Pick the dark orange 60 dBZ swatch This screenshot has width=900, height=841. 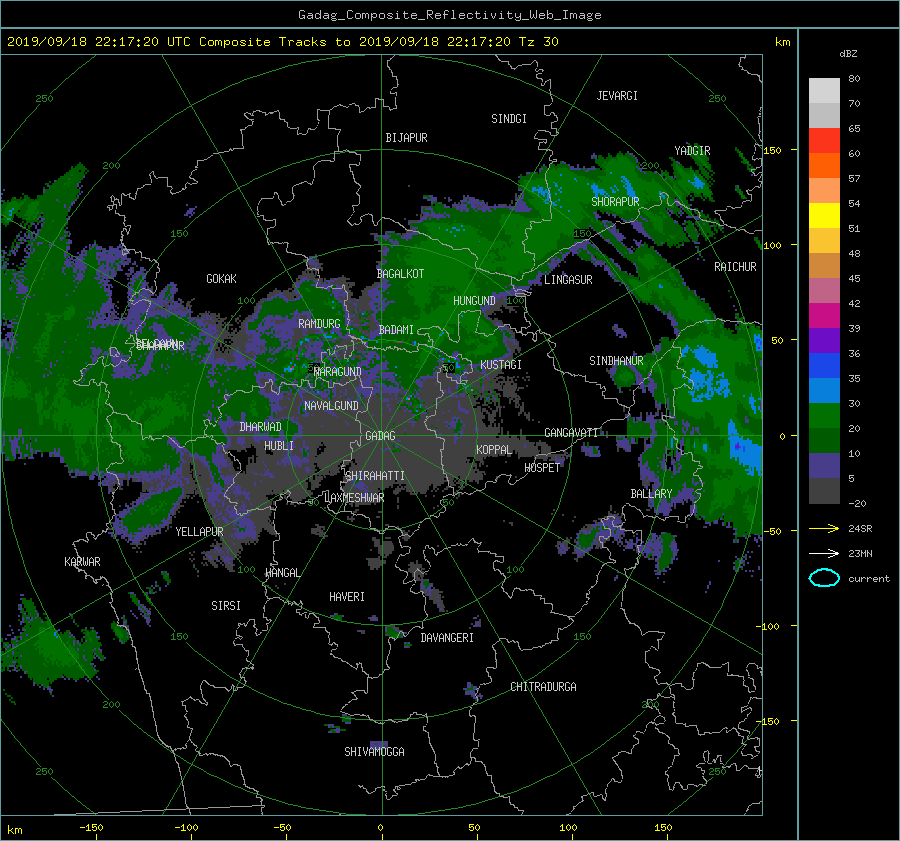tap(824, 165)
